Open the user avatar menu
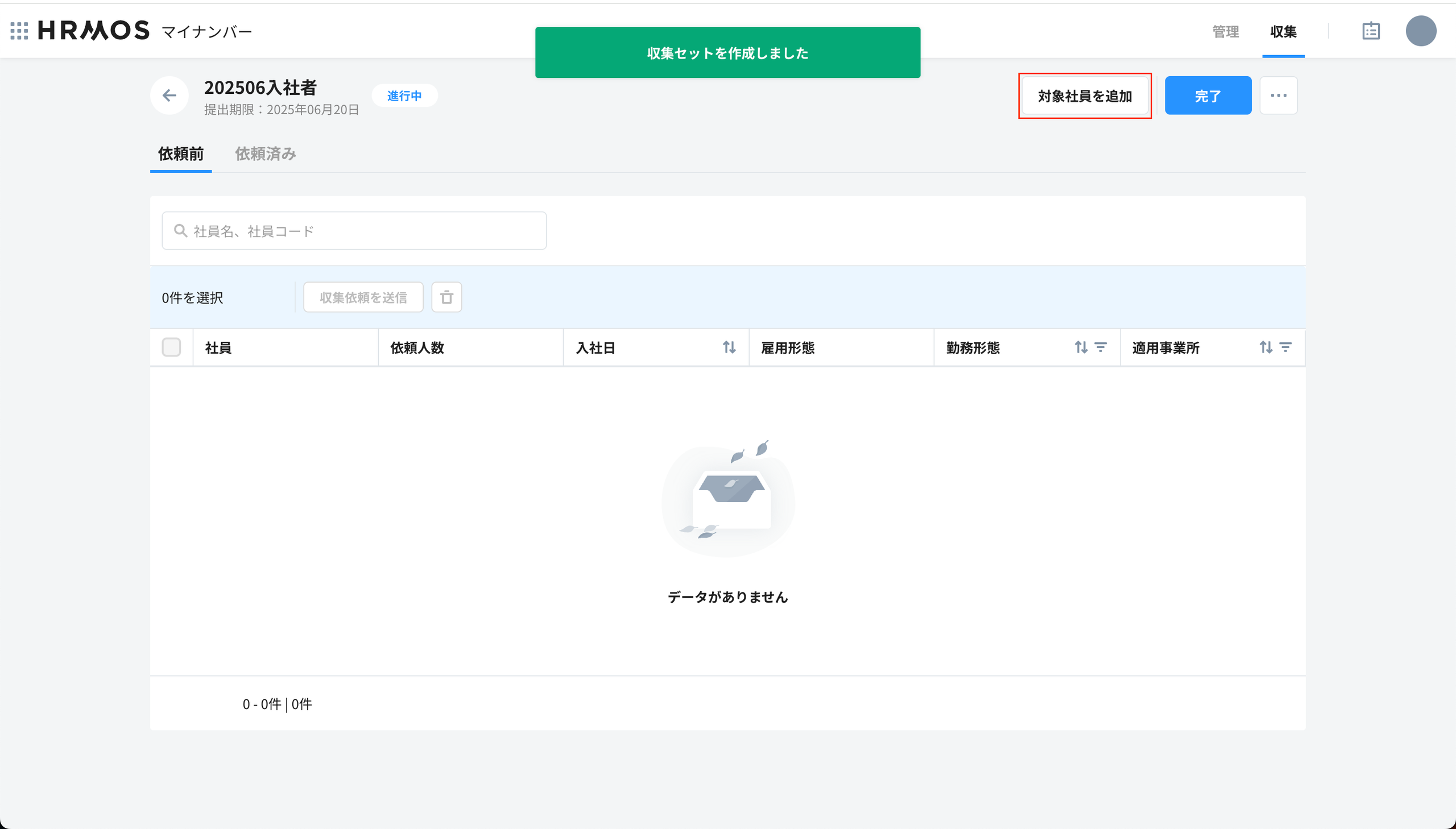Image resolution: width=1456 pixels, height=829 pixels. 1421,31
